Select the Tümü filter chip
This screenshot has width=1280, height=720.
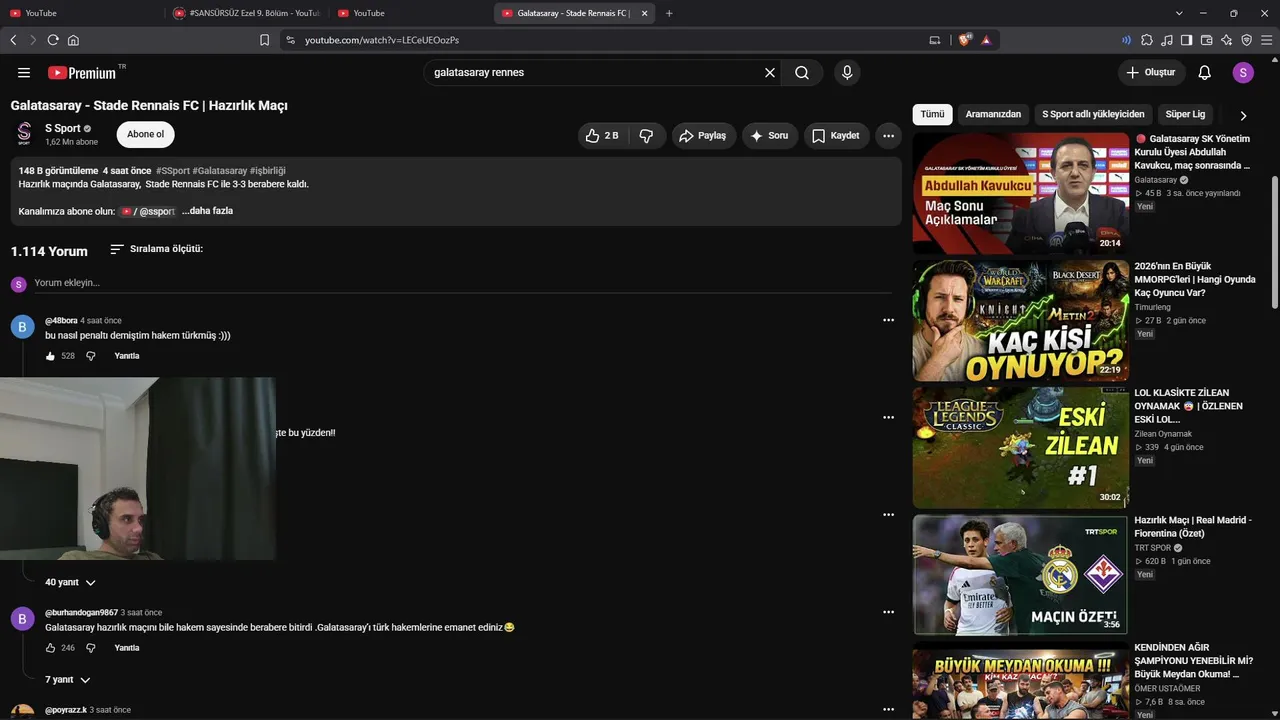932,114
